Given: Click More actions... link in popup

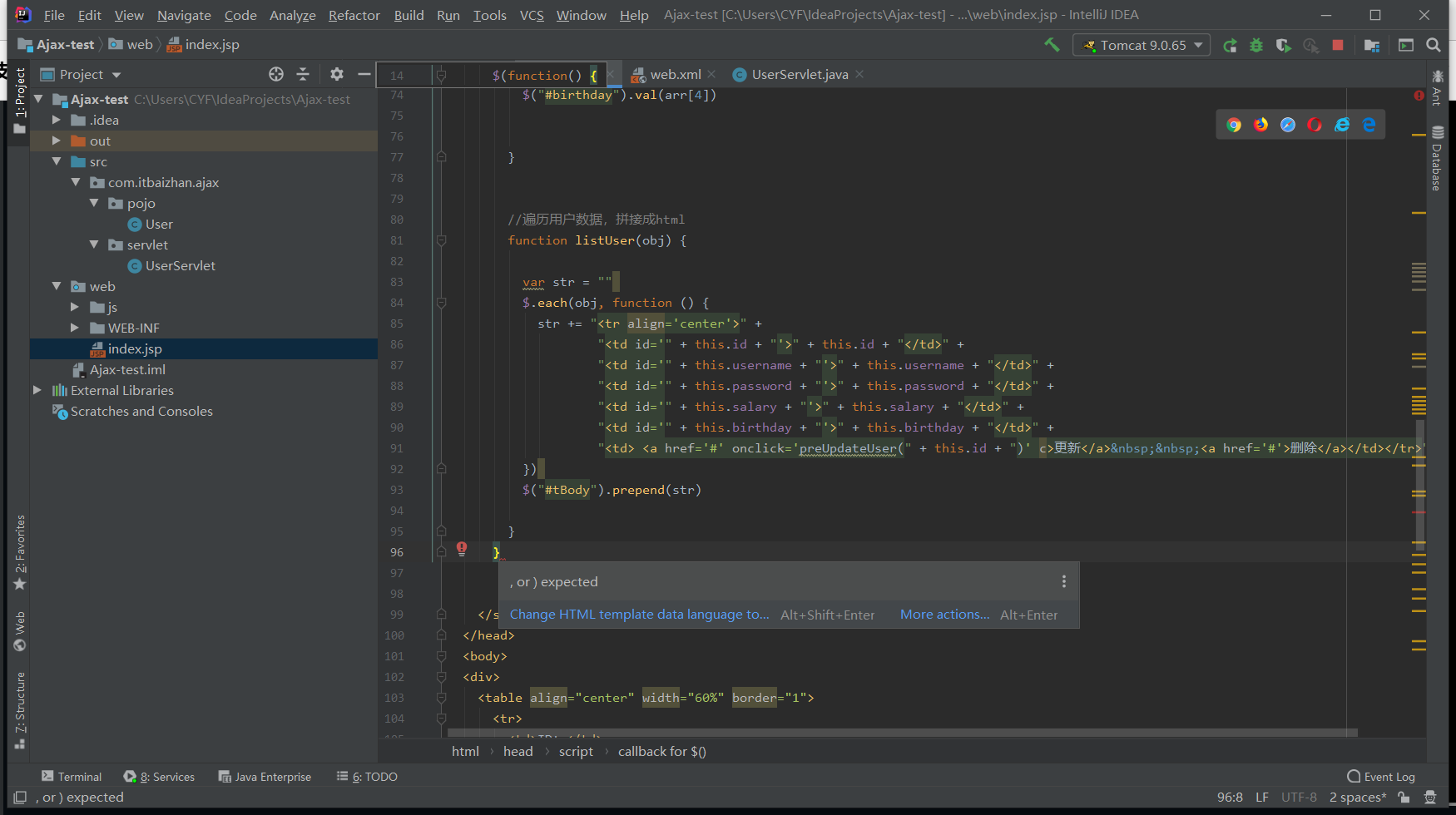Looking at the screenshot, I should point(944,615).
